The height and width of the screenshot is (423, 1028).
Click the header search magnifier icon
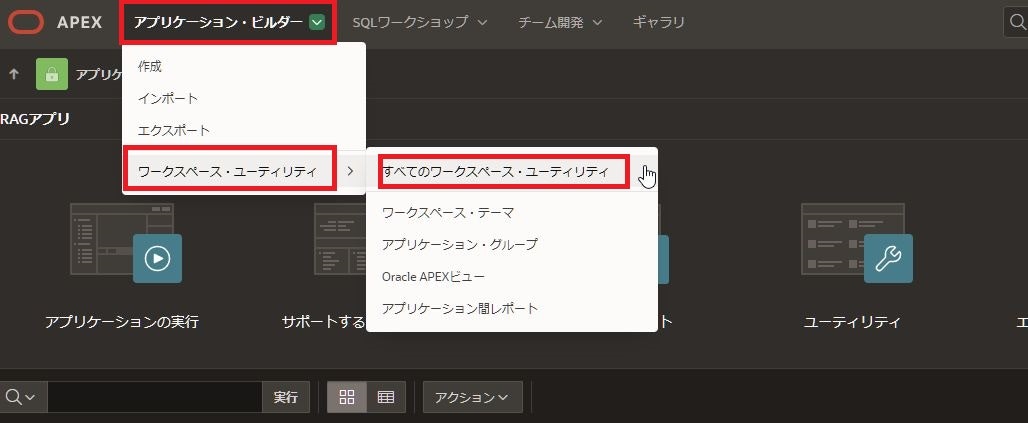pos(1017,22)
